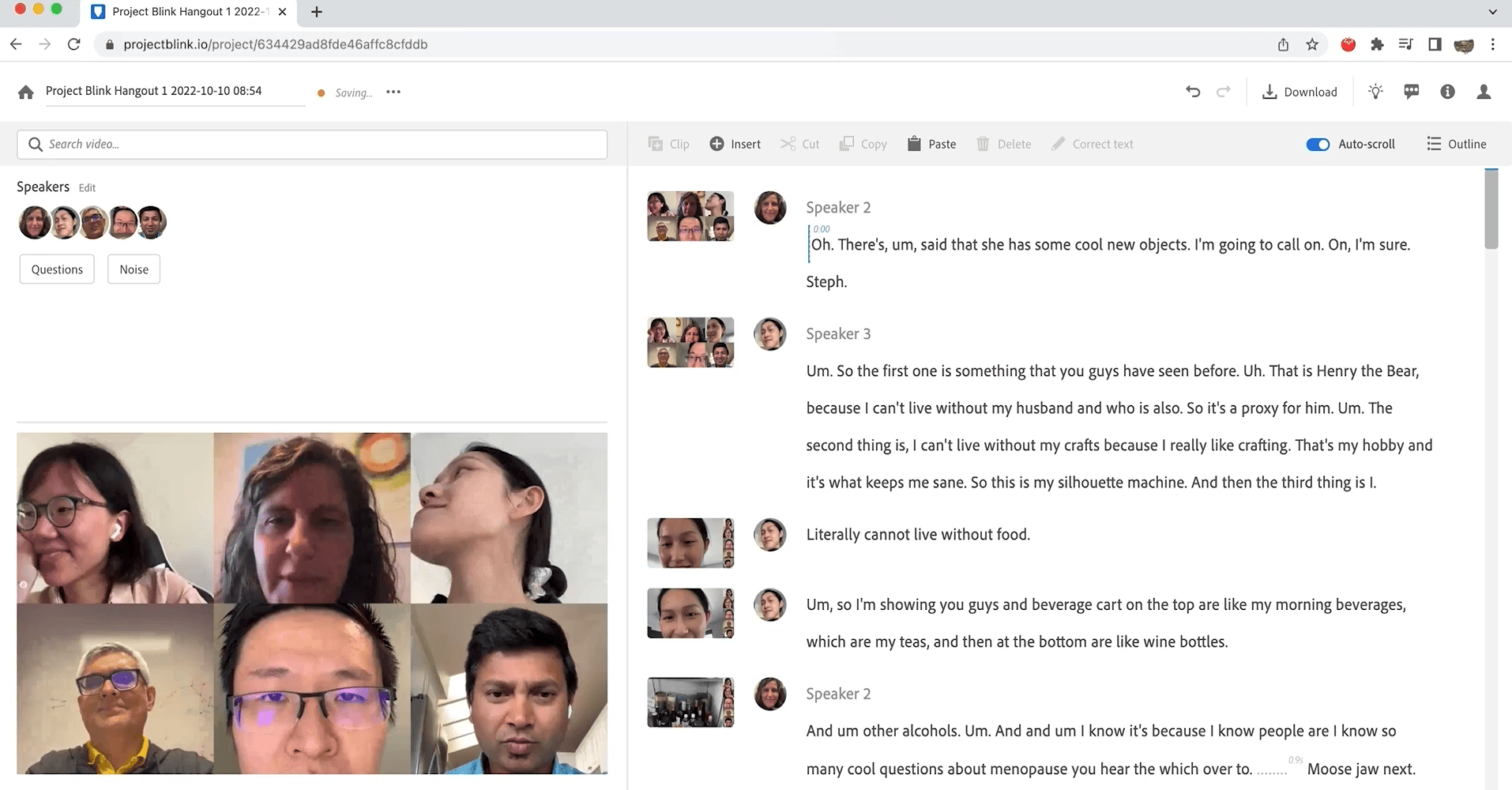Switch to the Outline view
Viewport: 1512px width, 790px height.
[1457, 144]
